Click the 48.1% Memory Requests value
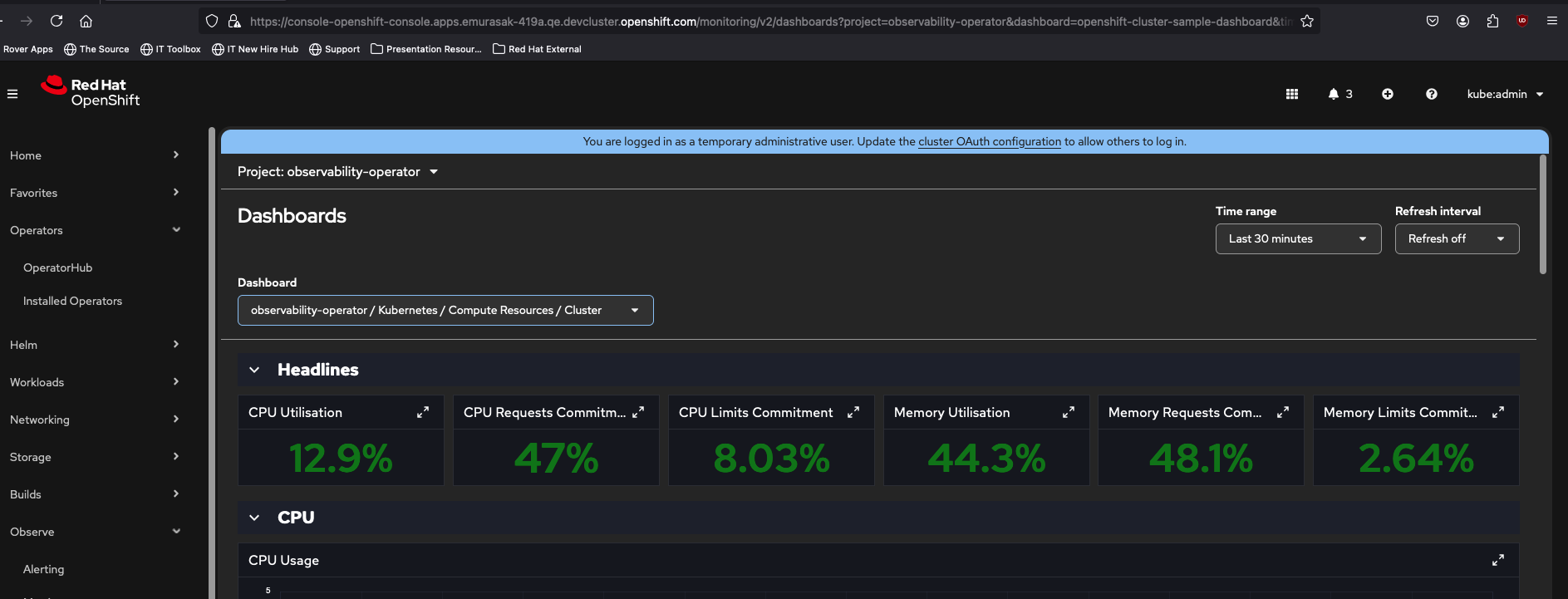Screen dimensions: 1568x599 click(1201, 458)
